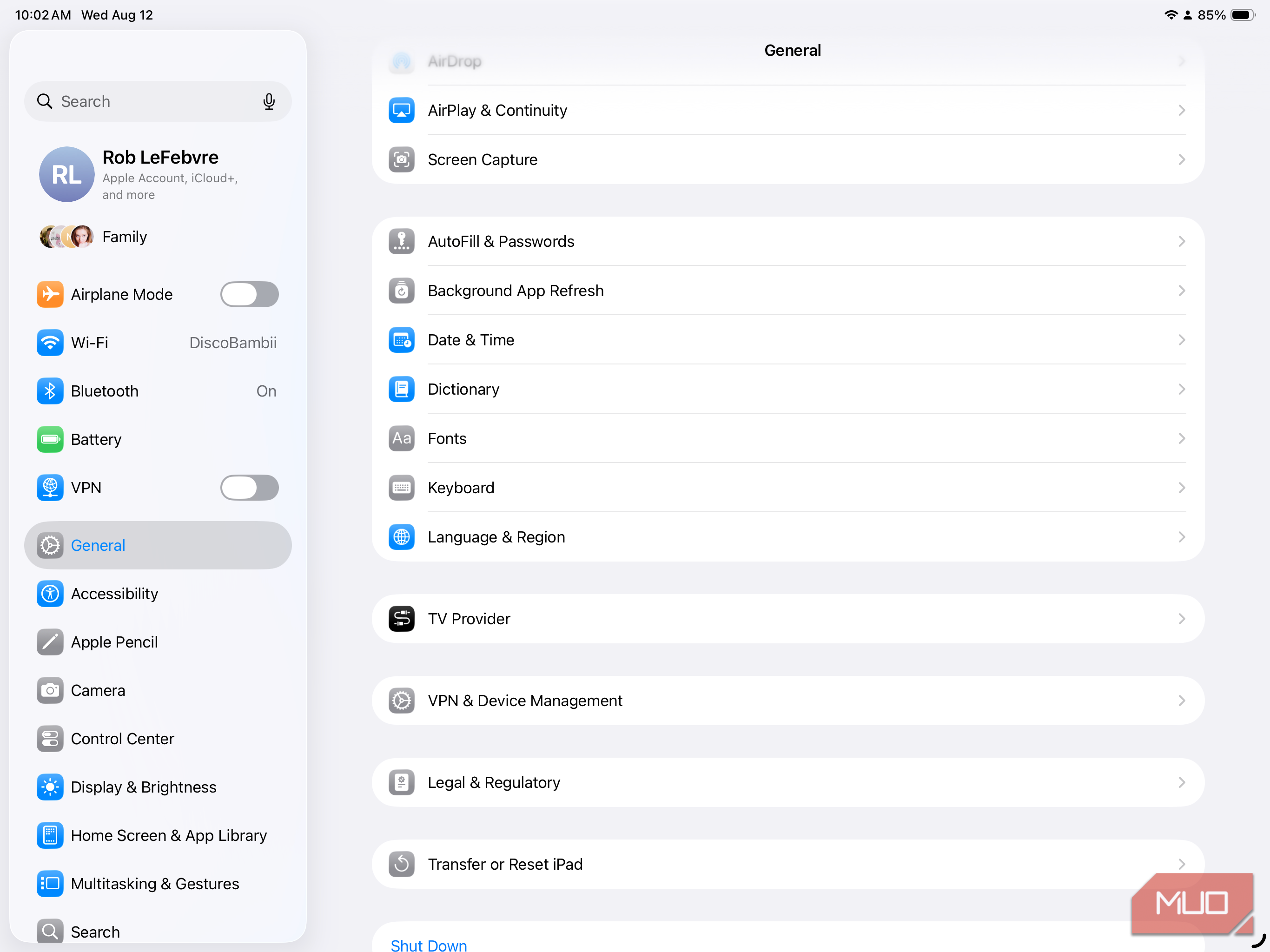This screenshot has width=1270, height=952.
Task: Open Home Screen & App Library settings
Action: coord(158,835)
